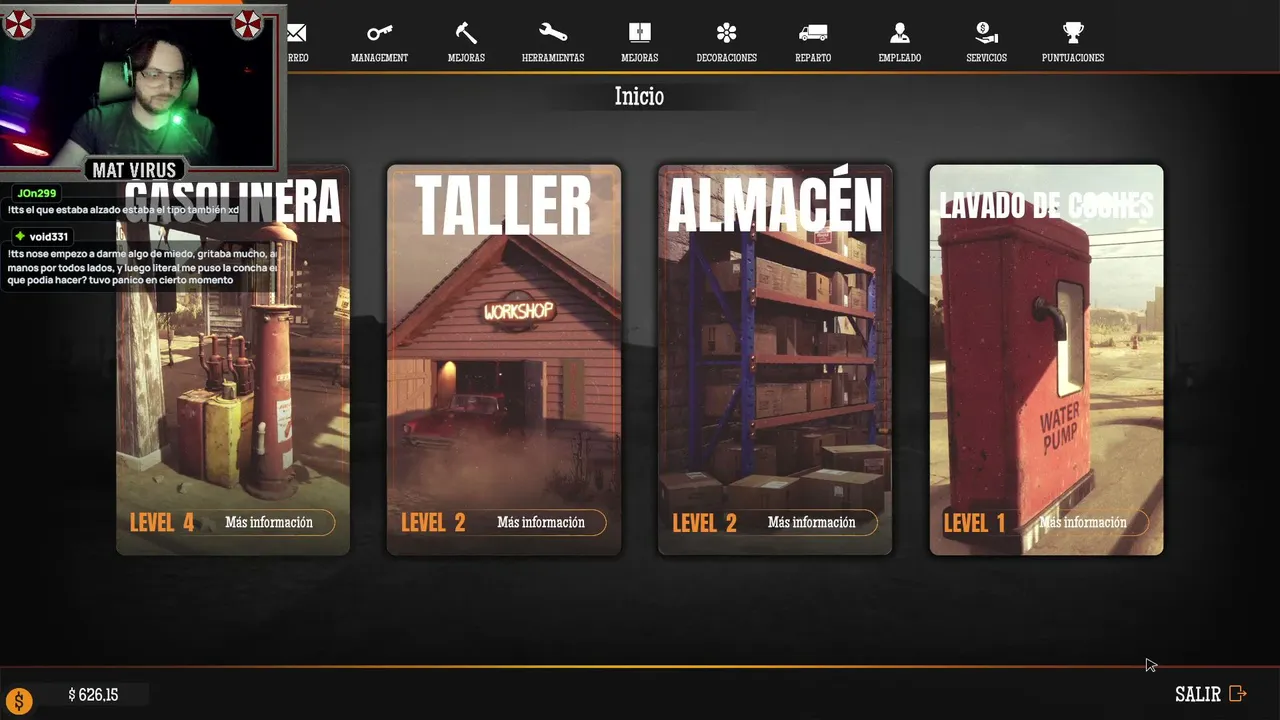Select the Reparto menu label
This screenshot has width=1280, height=720.
pyautogui.click(x=813, y=58)
